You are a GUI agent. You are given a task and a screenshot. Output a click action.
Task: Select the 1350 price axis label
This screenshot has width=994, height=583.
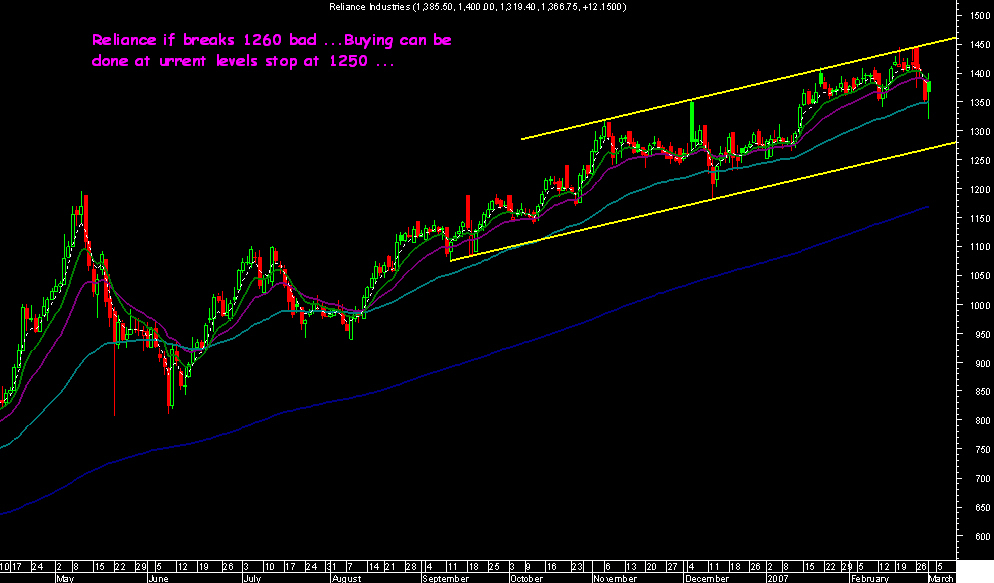(x=980, y=103)
